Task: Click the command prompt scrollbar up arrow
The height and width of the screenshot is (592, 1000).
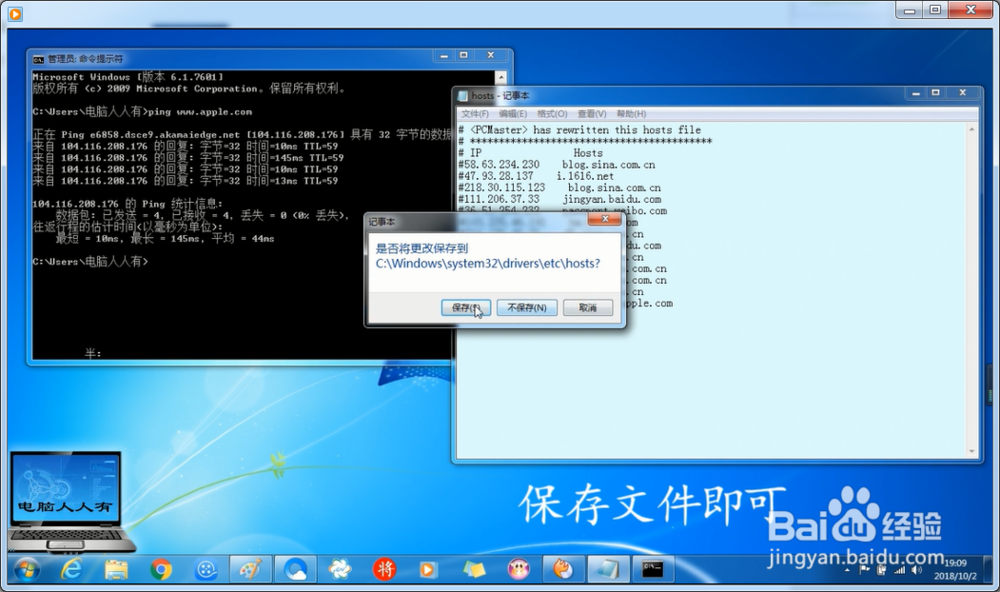Action: (501, 78)
